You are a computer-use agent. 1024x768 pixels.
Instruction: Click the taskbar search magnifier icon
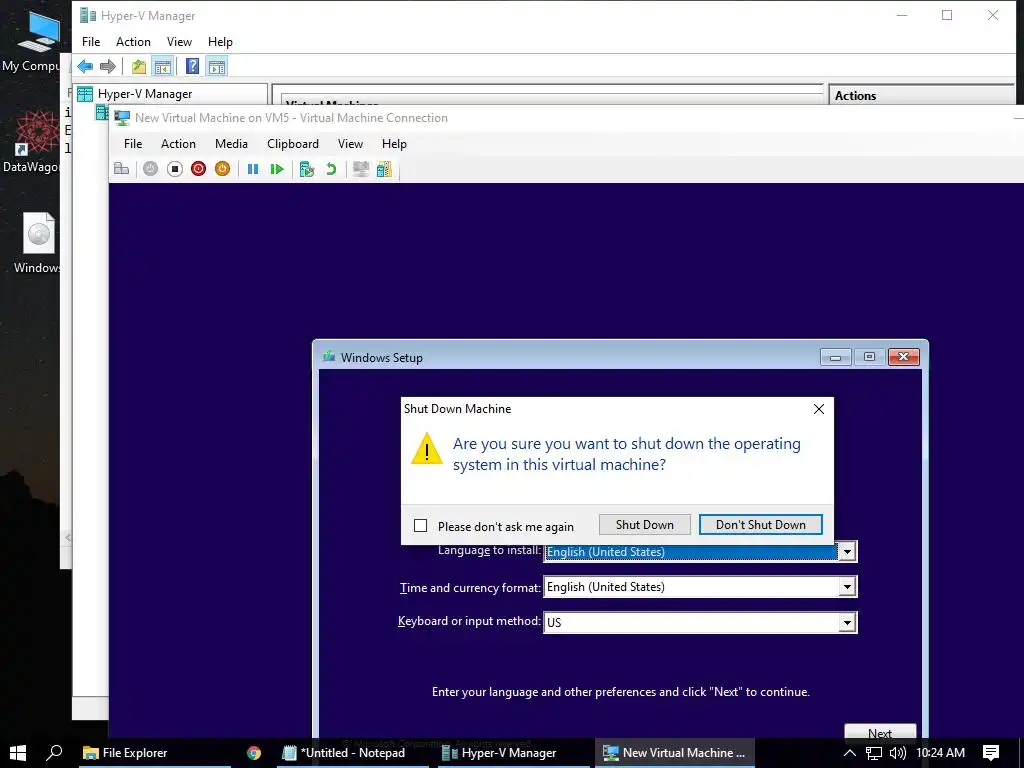[54, 752]
